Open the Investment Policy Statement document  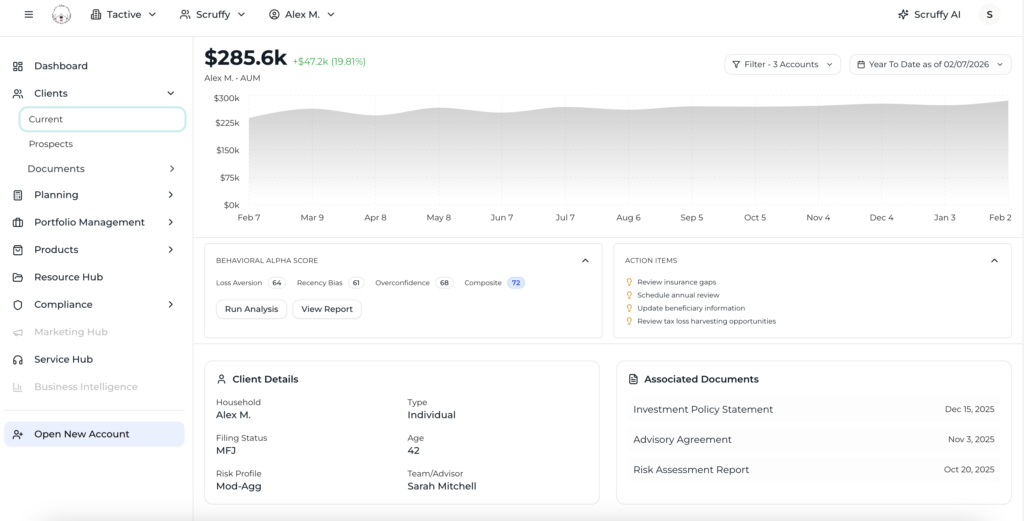703,409
